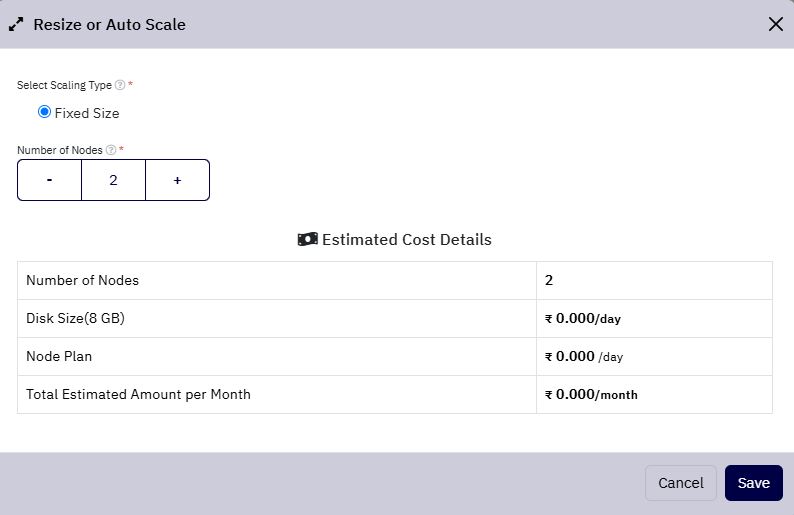Increase node count with plus button
The image size is (794, 515).
[x=177, y=180]
